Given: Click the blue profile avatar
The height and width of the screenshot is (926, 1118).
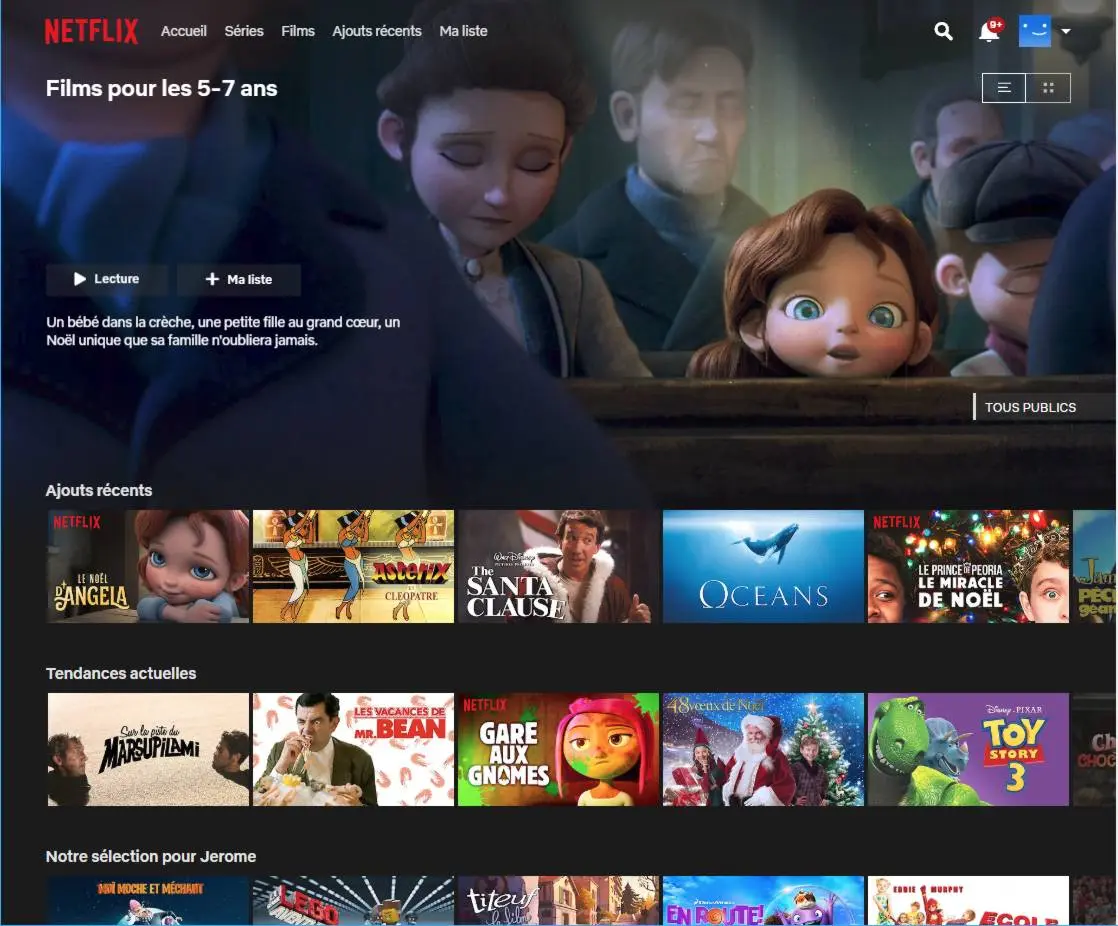Looking at the screenshot, I should [x=1035, y=31].
